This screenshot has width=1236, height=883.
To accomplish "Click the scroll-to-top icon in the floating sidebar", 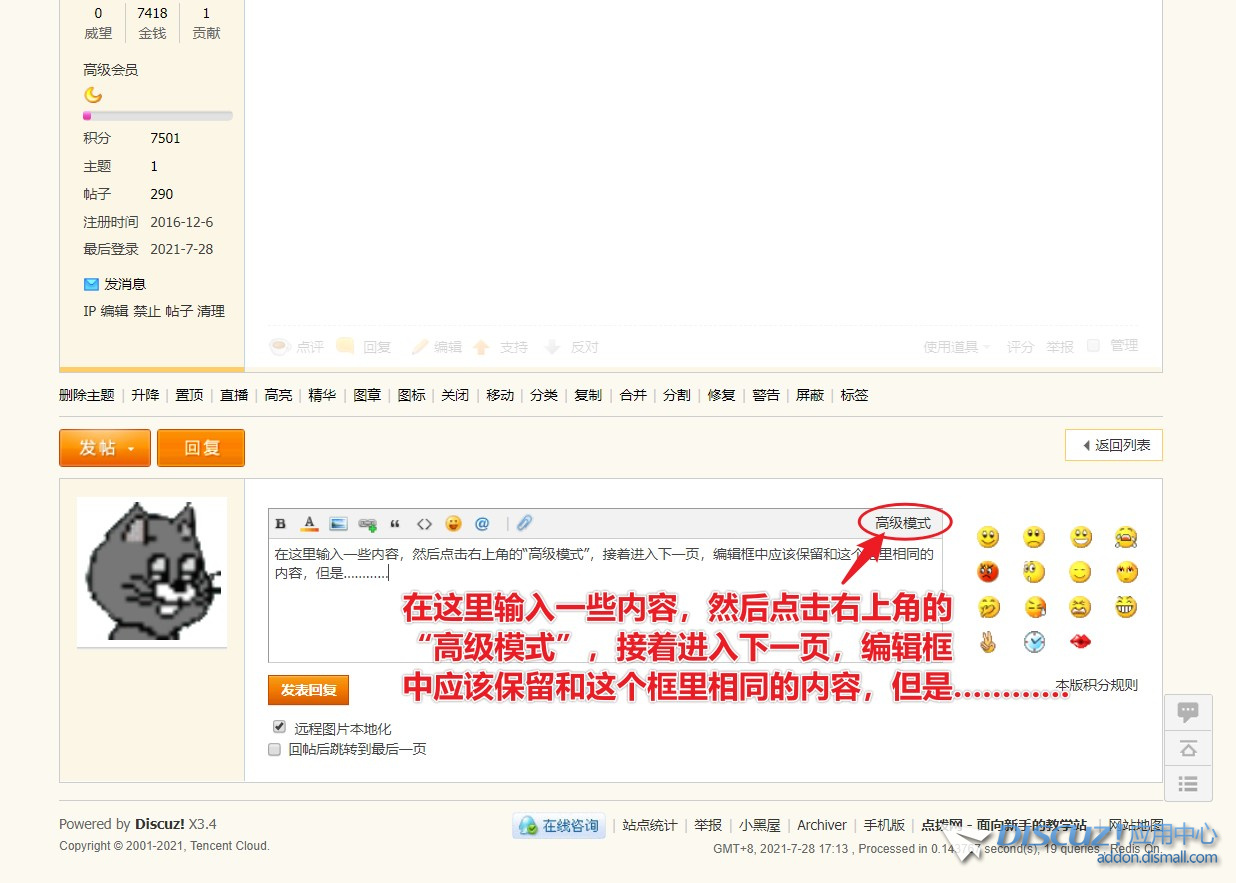I will click(x=1188, y=748).
